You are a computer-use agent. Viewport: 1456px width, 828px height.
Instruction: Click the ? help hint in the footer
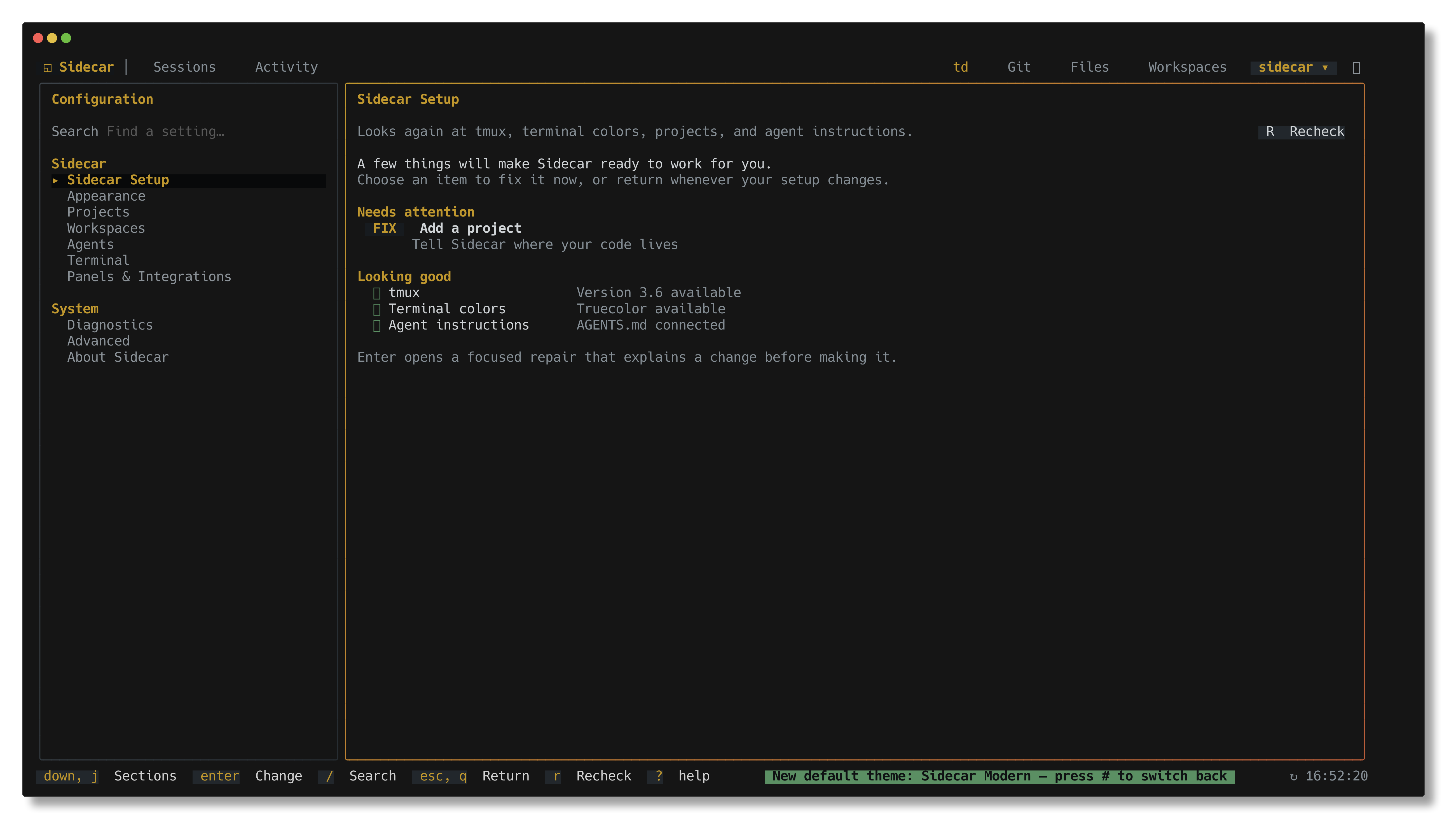[x=679, y=776]
